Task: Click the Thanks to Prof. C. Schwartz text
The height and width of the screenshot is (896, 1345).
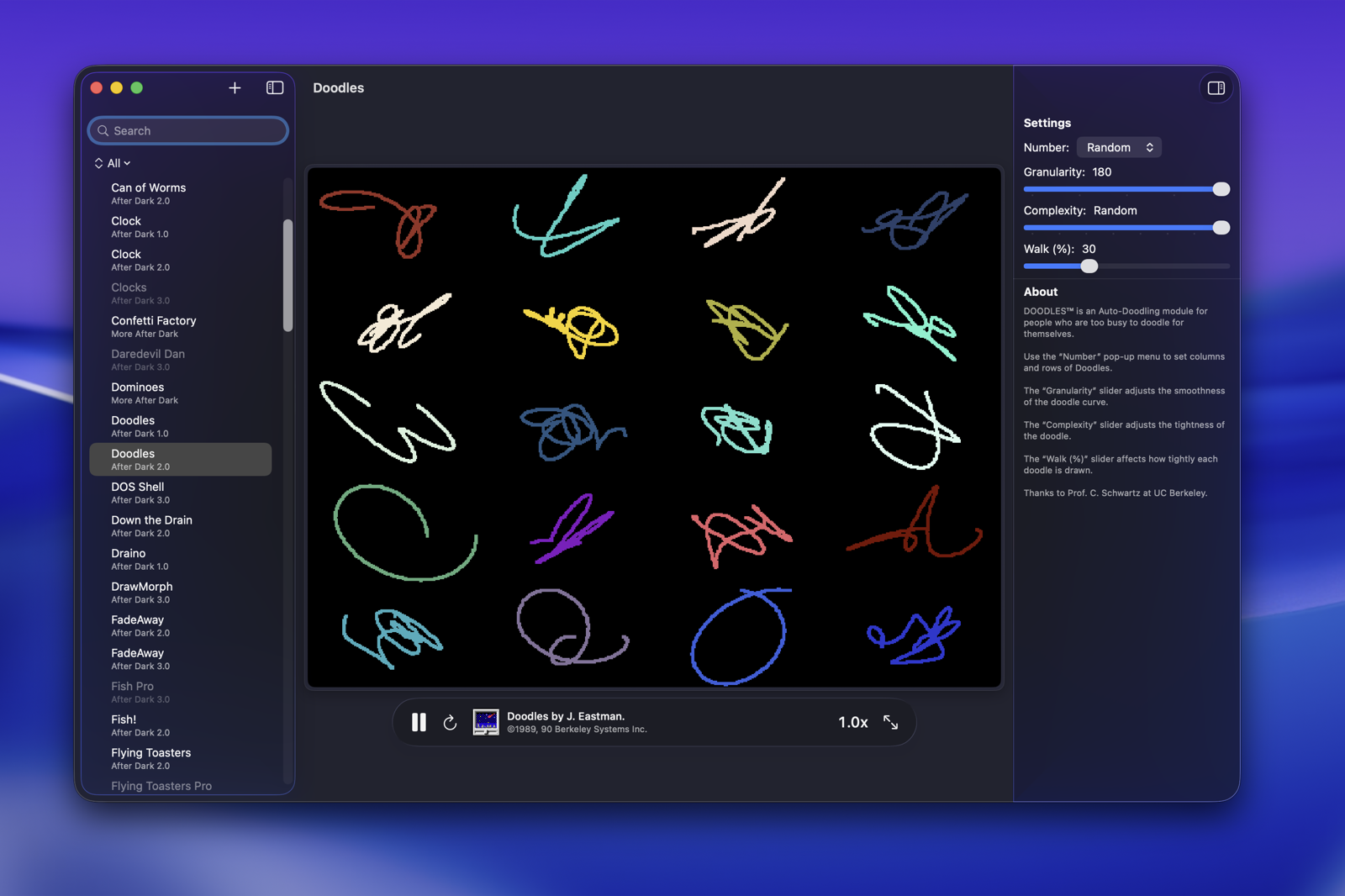Action: (1115, 493)
